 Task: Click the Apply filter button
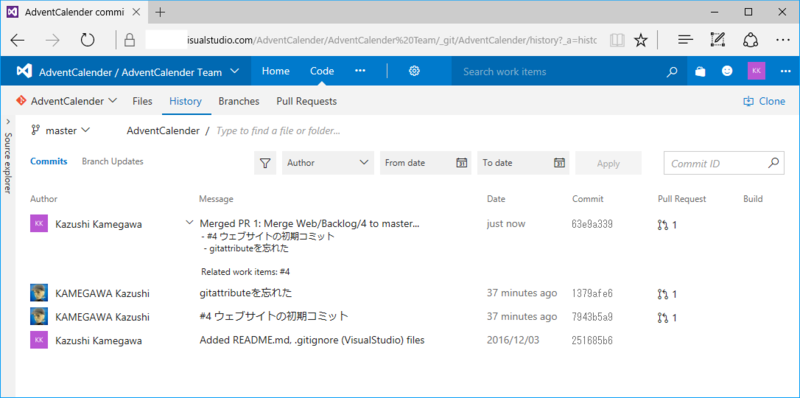coord(608,163)
